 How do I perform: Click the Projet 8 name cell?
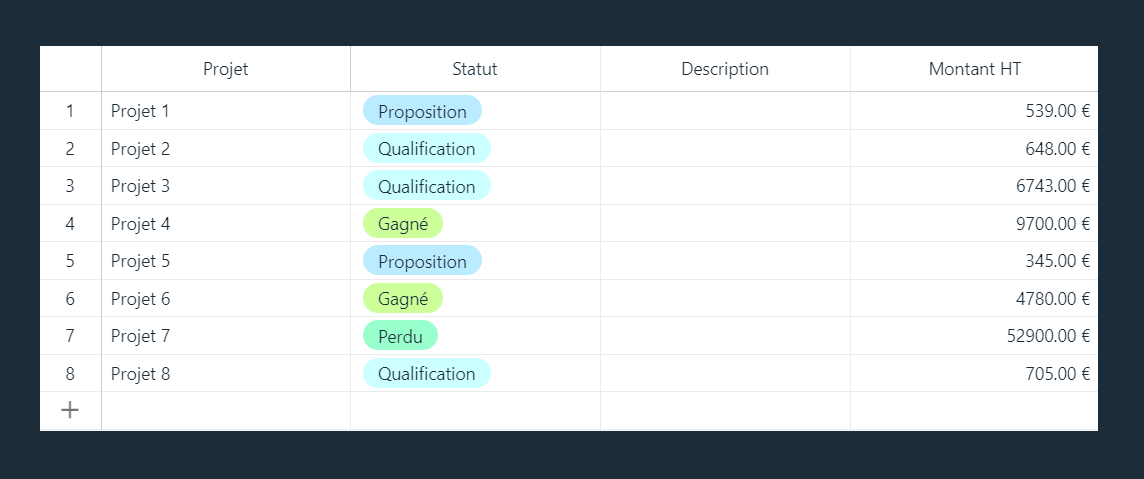(225, 373)
